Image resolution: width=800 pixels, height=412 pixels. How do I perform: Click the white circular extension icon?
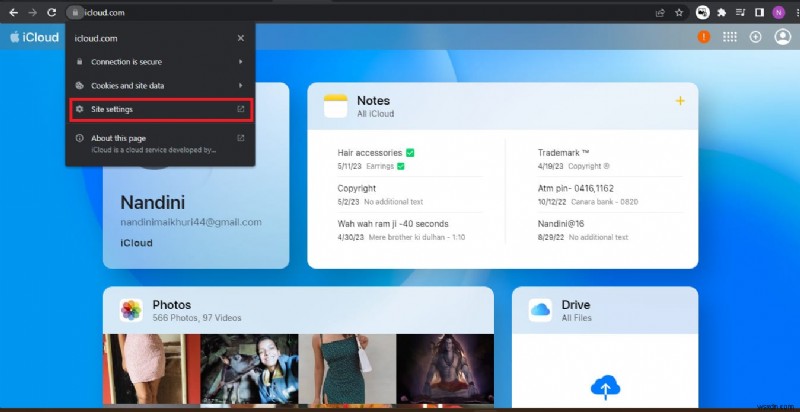703,13
